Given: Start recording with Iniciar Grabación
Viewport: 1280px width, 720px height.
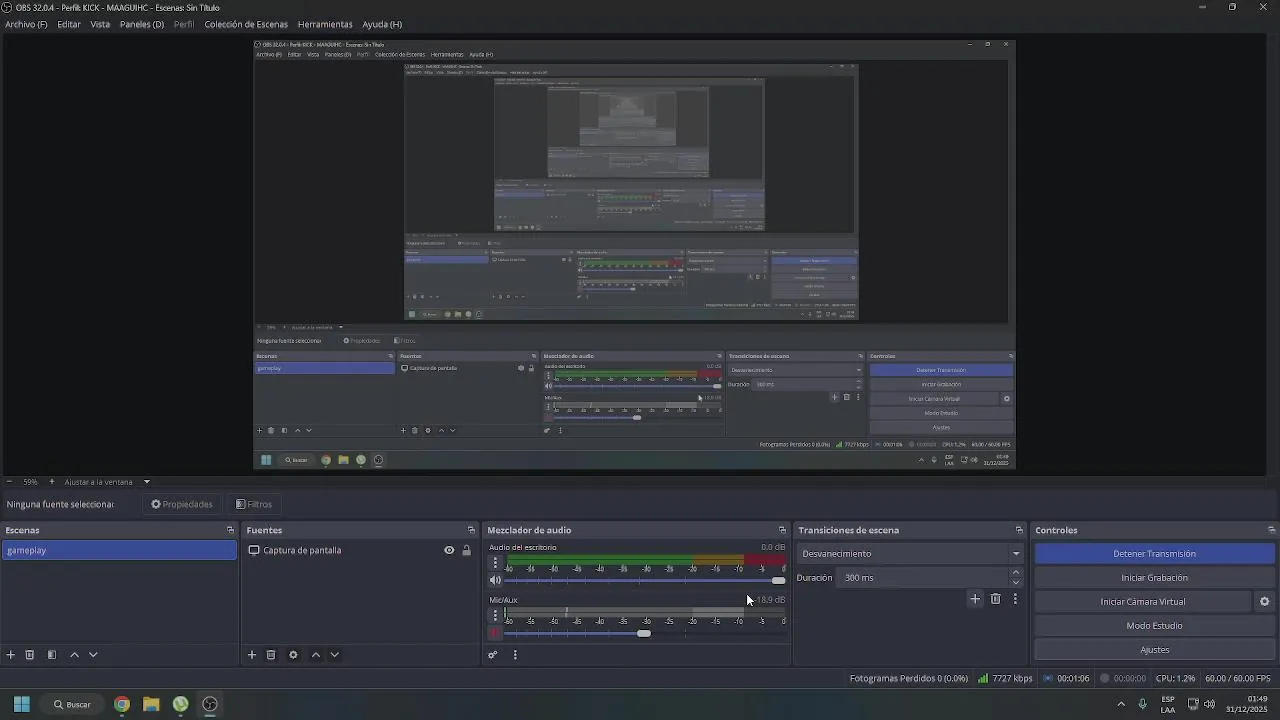Looking at the screenshot, I should coord(1154,578).
